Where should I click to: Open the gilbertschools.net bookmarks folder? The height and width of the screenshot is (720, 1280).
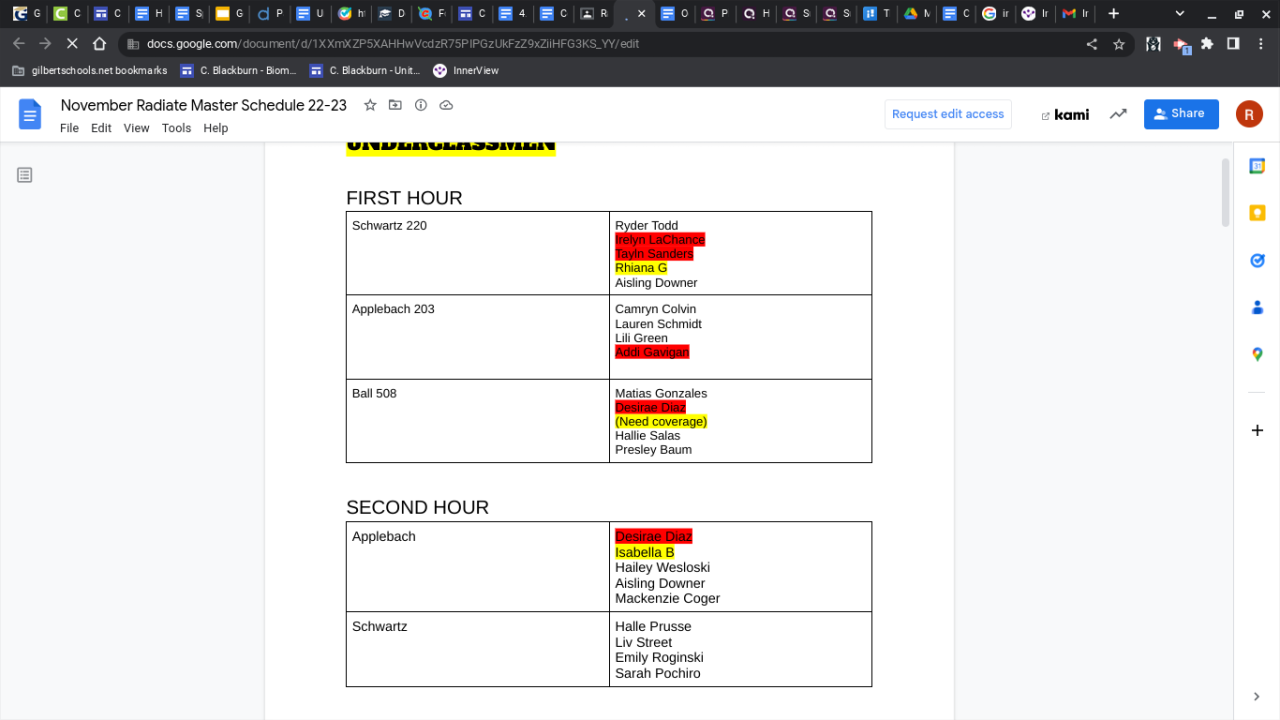[89, 71]
